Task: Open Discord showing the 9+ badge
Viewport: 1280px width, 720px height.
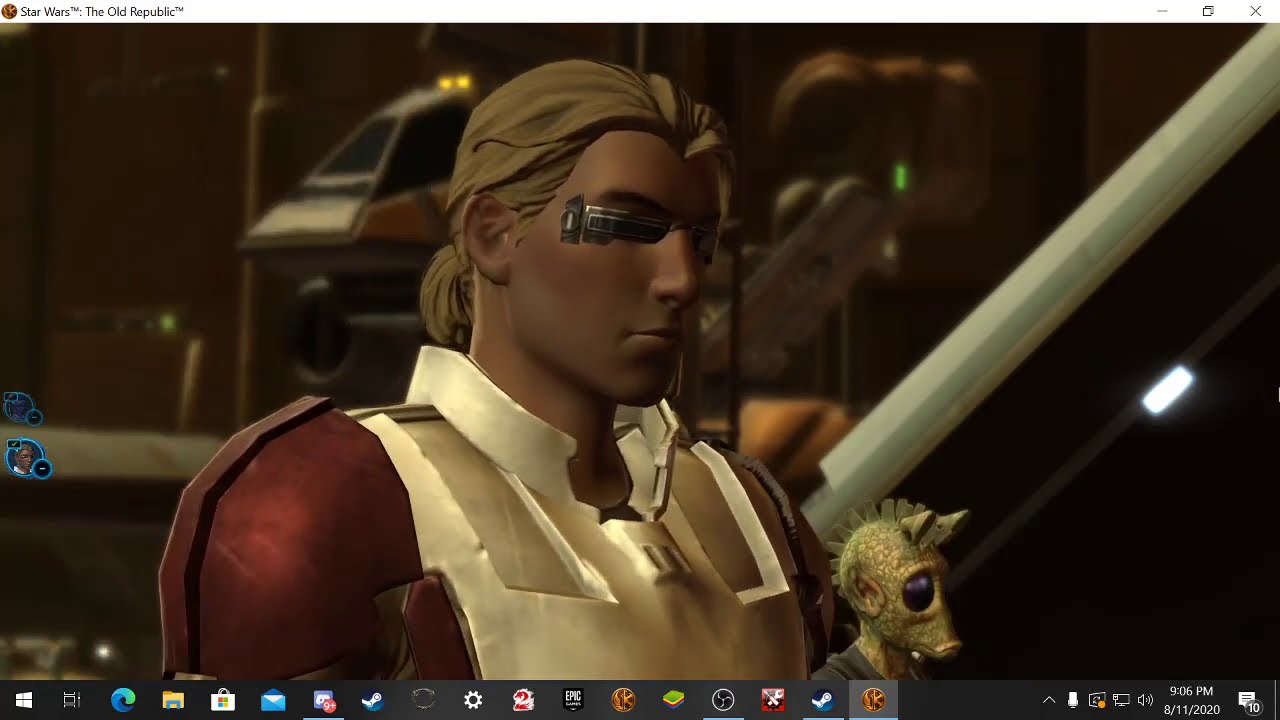Action: coord(324,700)
